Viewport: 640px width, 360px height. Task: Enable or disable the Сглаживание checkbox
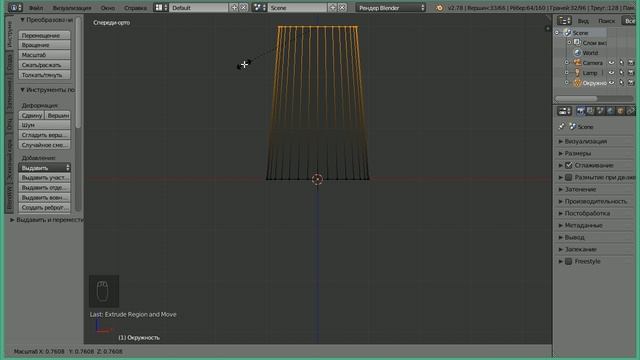tap(569, 165)
